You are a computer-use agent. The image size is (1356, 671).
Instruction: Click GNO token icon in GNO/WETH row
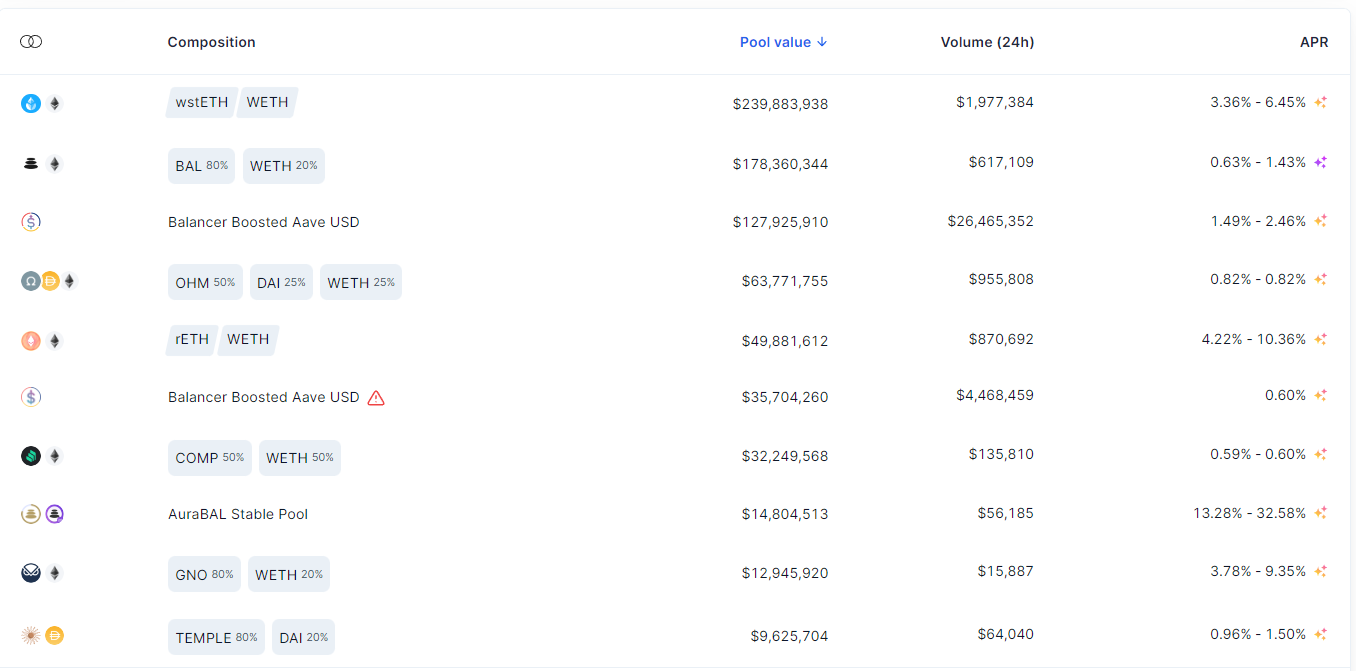coord(31,573)
